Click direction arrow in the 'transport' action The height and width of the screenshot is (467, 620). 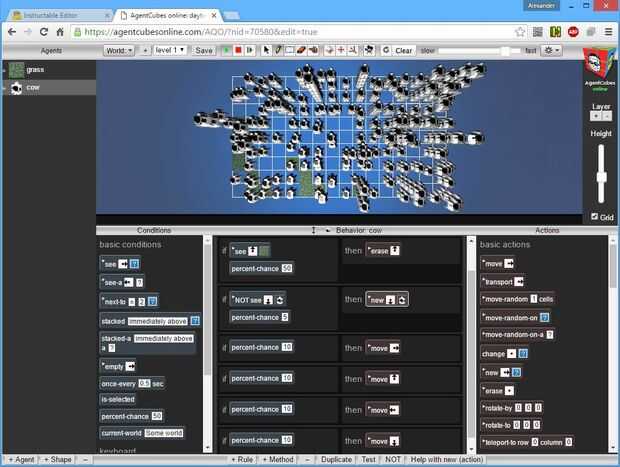pos(519,282)
